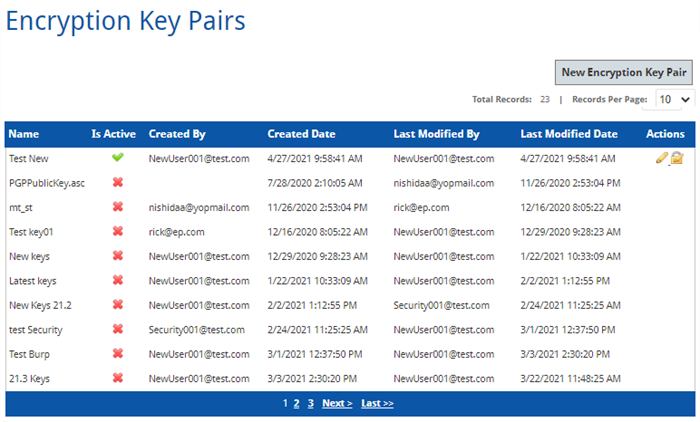This screenshot has height=422, width=700.
Task: Click last modified by 'rick@ep.com' in mt_st row
Action: pos(421,208)
